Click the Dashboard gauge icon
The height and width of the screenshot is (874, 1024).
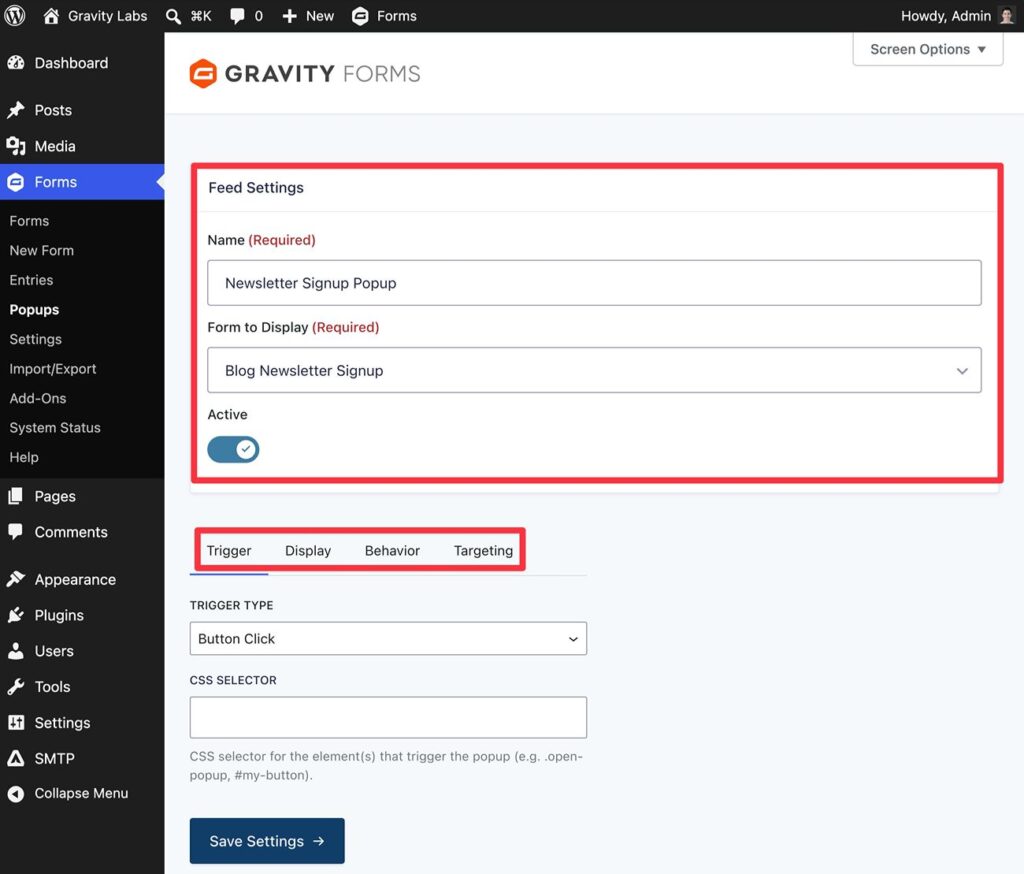[x=16, y=63]
